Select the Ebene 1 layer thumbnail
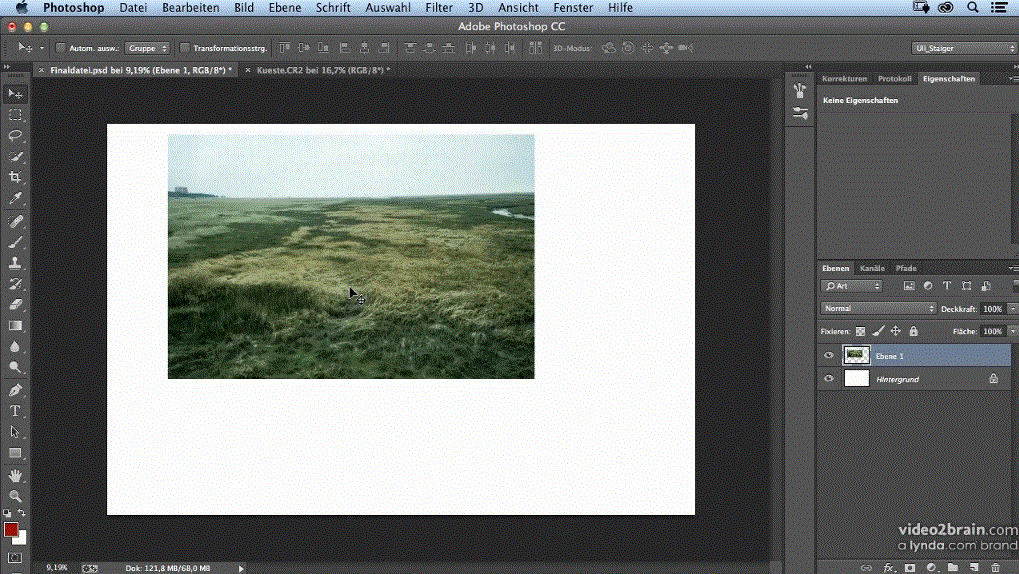Viewport: 1019px width, 574px height. [x=857, y=355]
